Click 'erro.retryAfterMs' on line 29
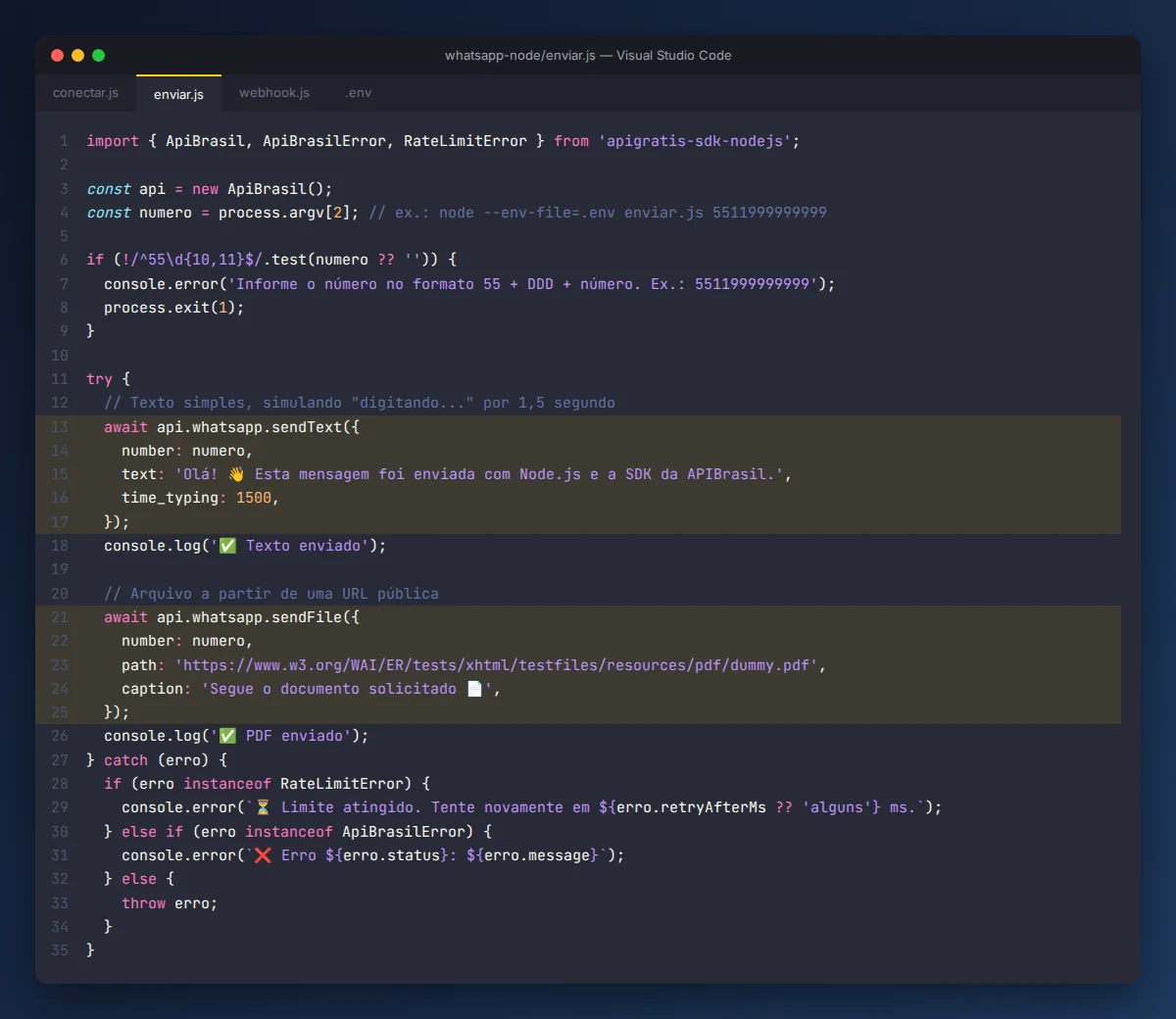The image size is (1176, 1019). click(691, 807)
